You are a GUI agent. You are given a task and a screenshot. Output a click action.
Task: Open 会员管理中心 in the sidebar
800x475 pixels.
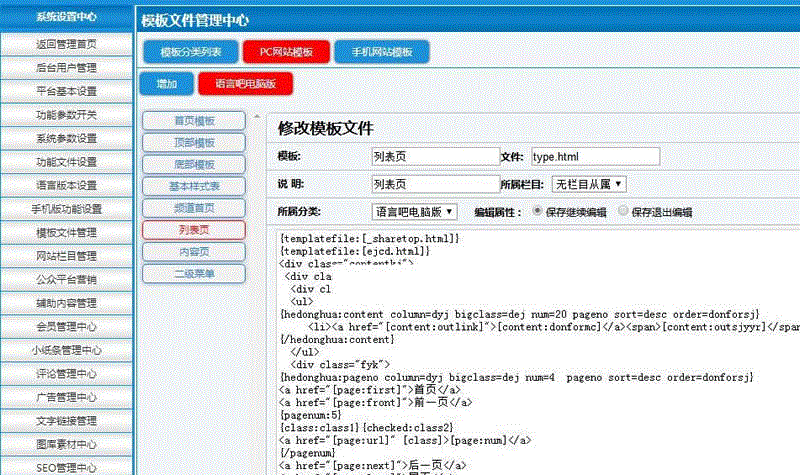(66, 326)
